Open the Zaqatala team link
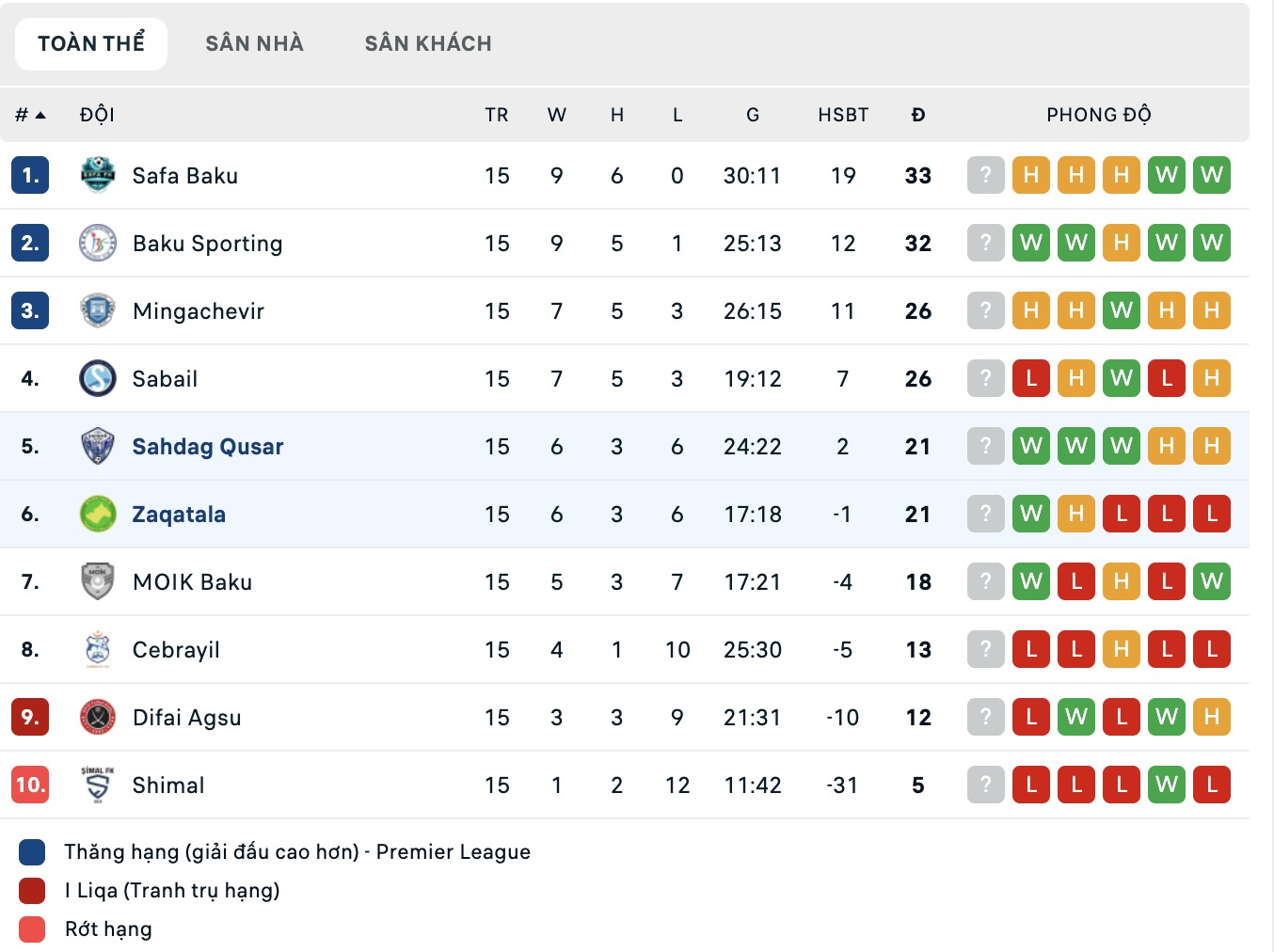 tap(179, 514)
